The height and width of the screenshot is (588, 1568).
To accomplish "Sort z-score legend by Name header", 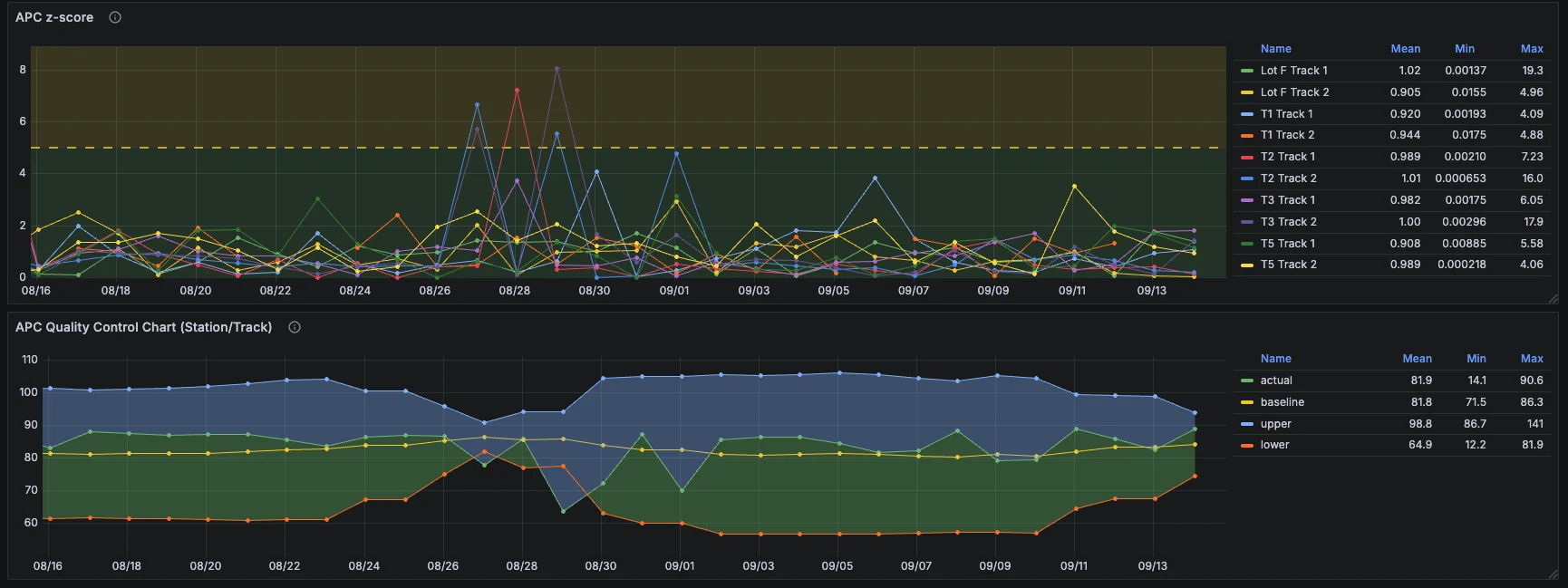I will click(1275, 49).
